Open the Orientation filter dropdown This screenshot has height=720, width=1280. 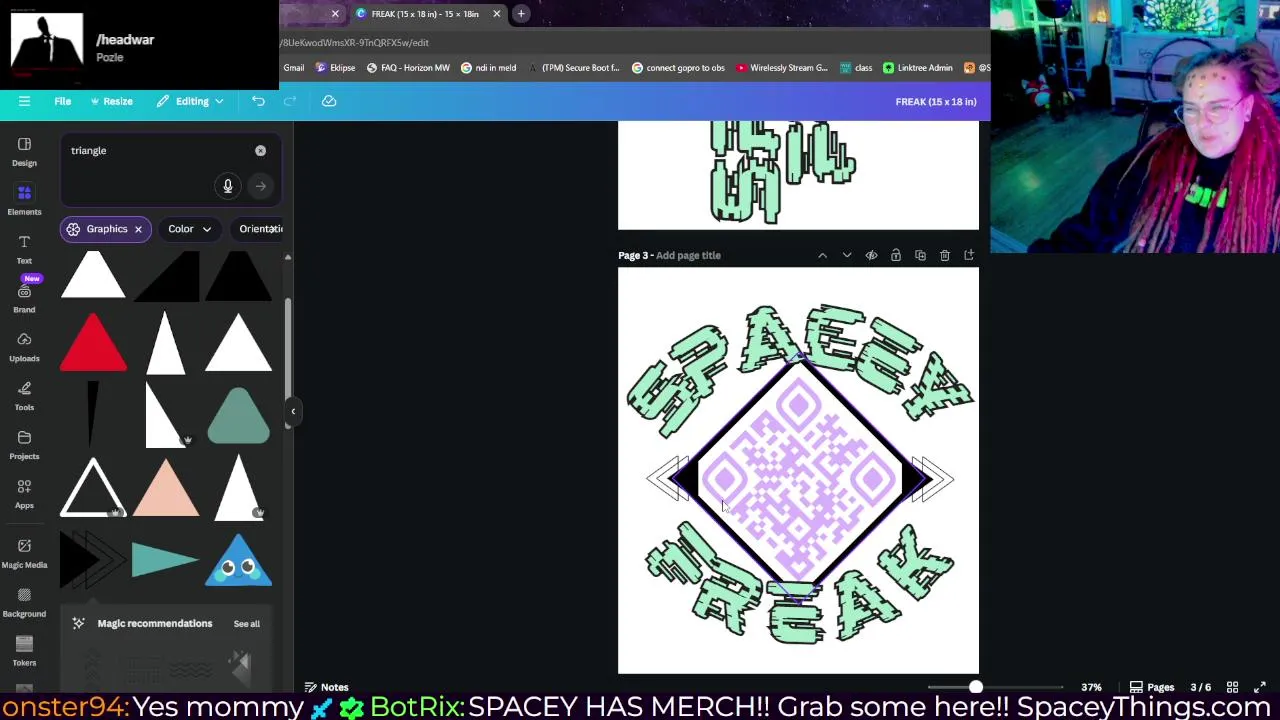point(259,229)
